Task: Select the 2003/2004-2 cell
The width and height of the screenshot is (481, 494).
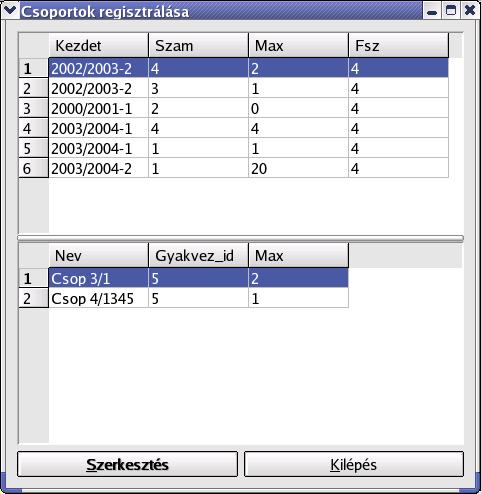Action: (99, 168)
